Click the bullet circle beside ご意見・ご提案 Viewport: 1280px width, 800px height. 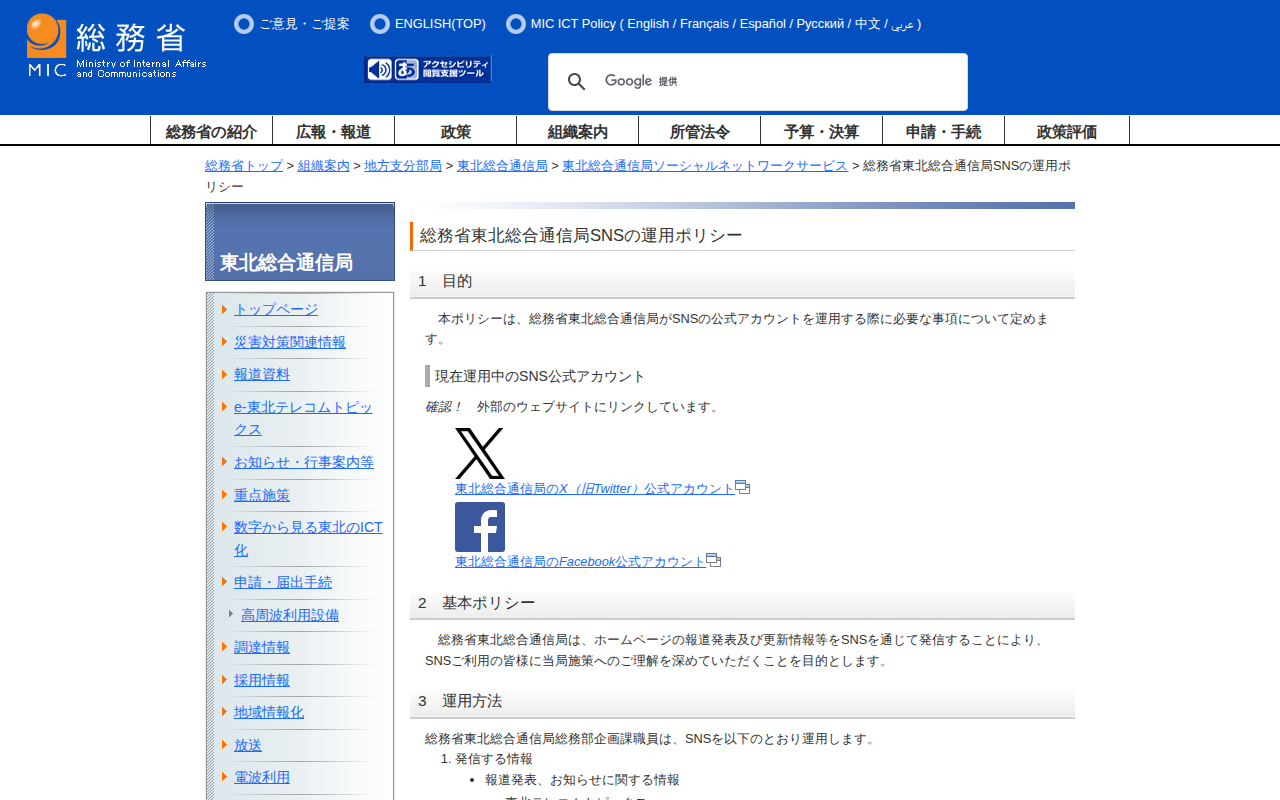244,24
